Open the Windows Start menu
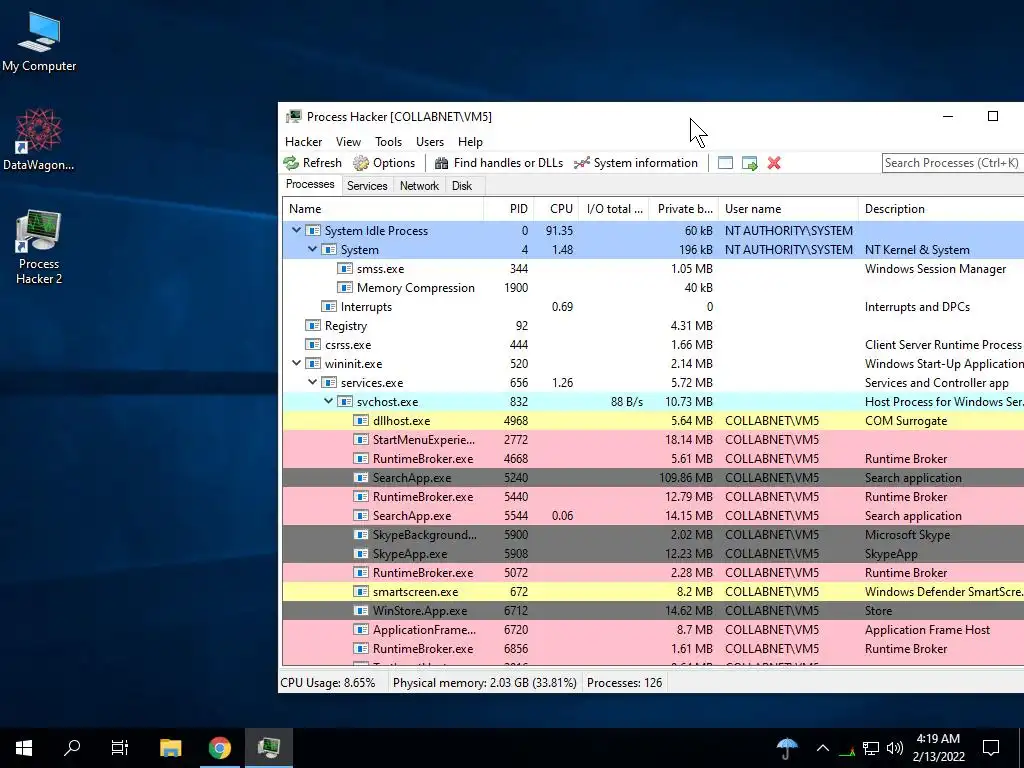1024x768 pixels. [x=24, y=747]
